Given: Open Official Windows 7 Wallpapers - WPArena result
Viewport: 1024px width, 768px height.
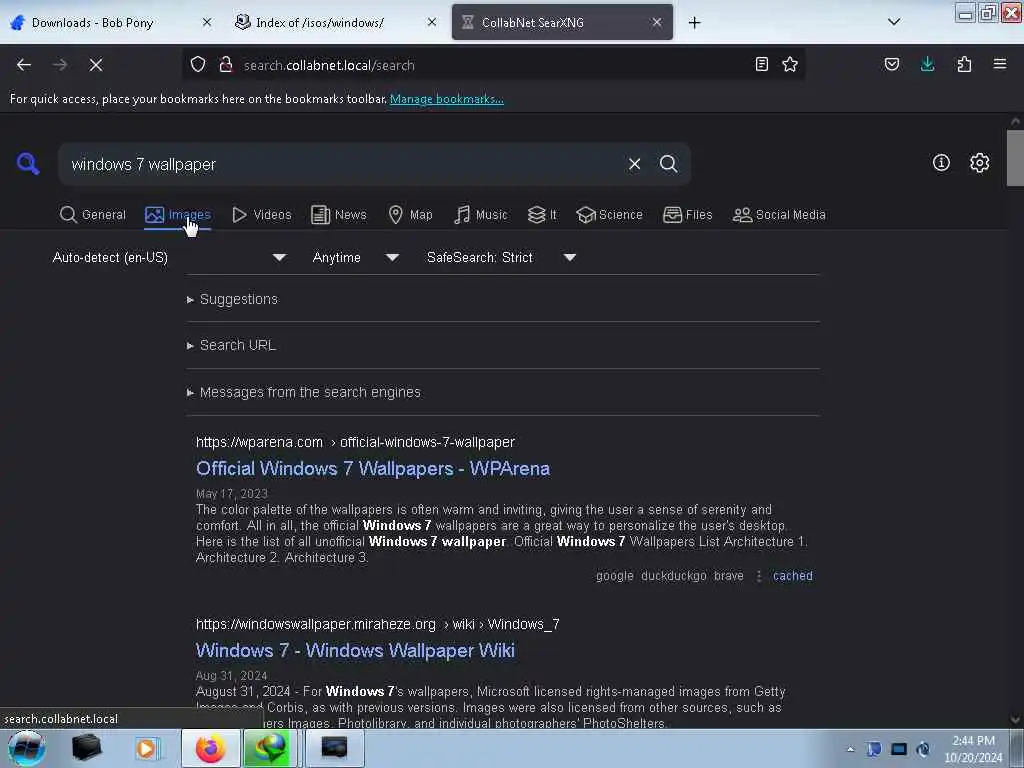Looking at the screenshot, I should coord(373,468).
